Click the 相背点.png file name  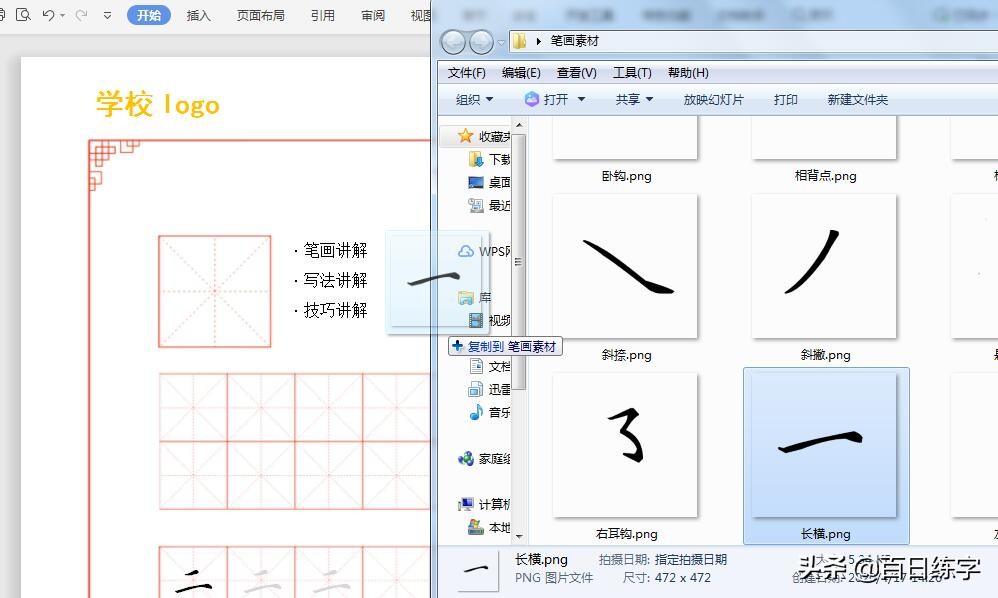point(825,176)
